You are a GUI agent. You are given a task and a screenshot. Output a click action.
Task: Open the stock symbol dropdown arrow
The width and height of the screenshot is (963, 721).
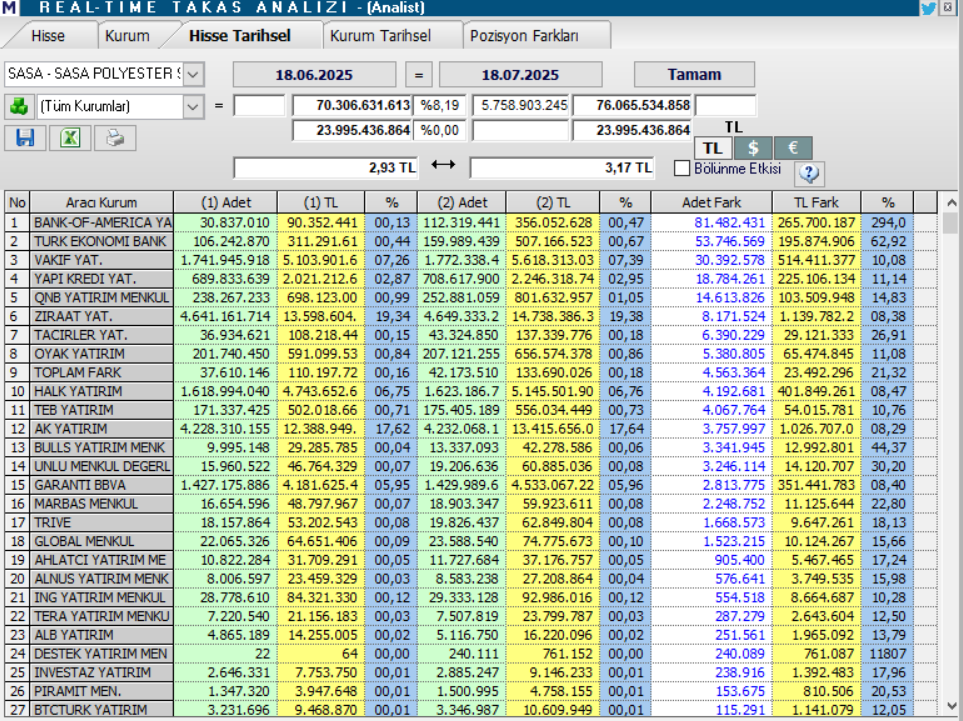[x=195, y=73]
